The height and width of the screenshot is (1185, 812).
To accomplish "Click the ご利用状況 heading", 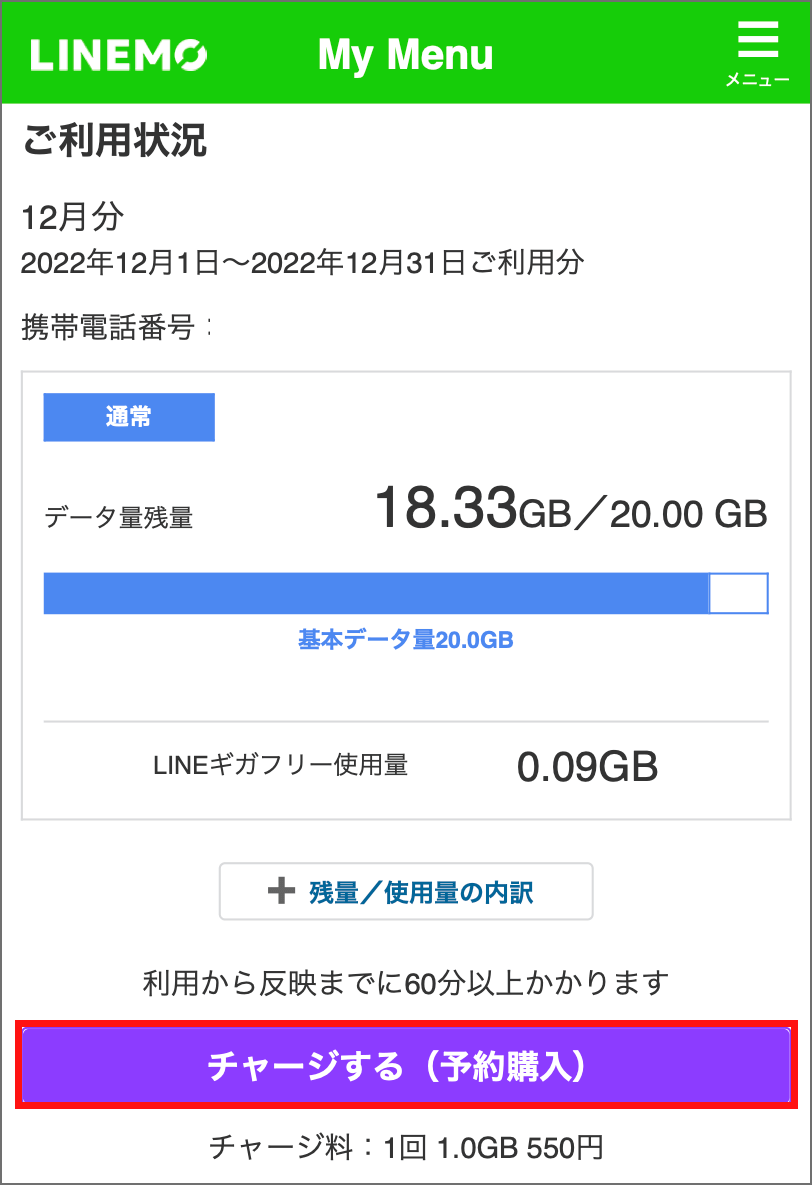I will [114, 141].
